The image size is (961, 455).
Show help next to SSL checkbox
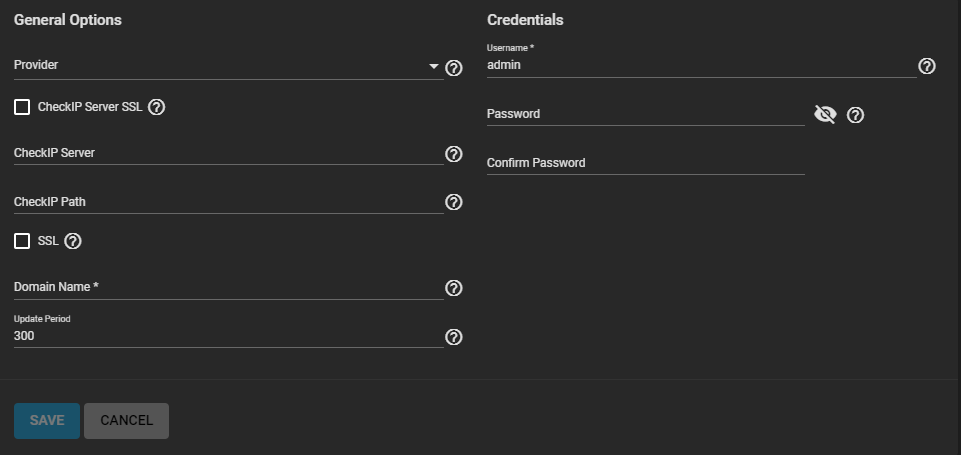(73, 242)
